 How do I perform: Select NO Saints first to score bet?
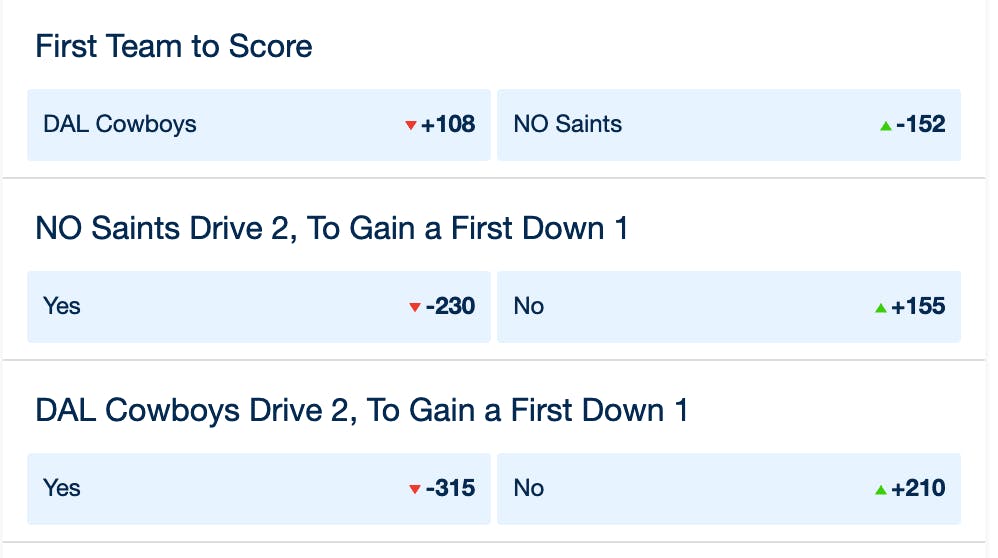click(729, 125)
